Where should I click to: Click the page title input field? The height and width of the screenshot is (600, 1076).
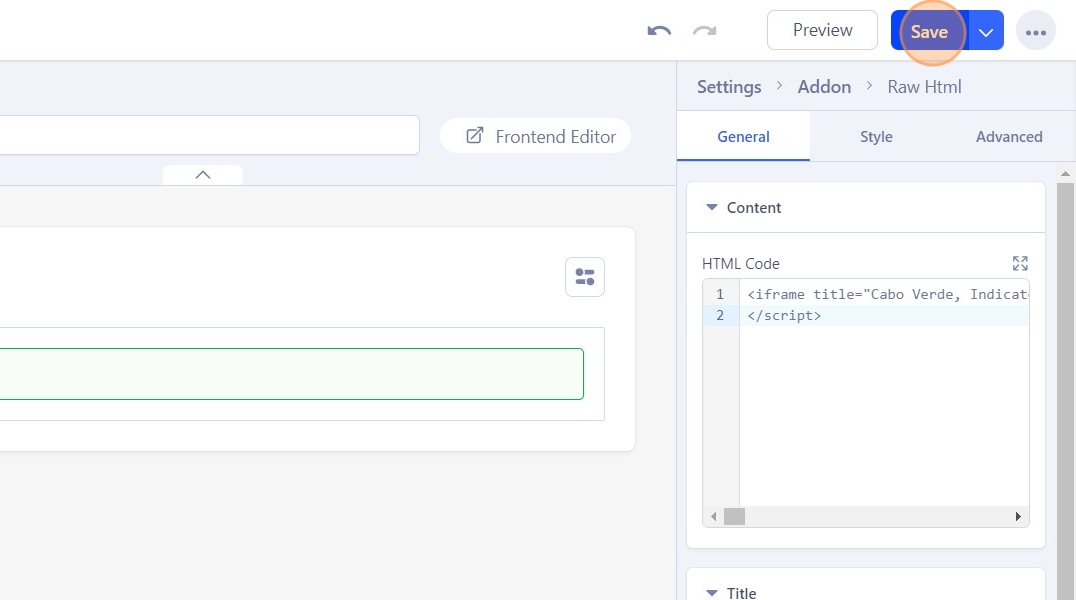209,135
